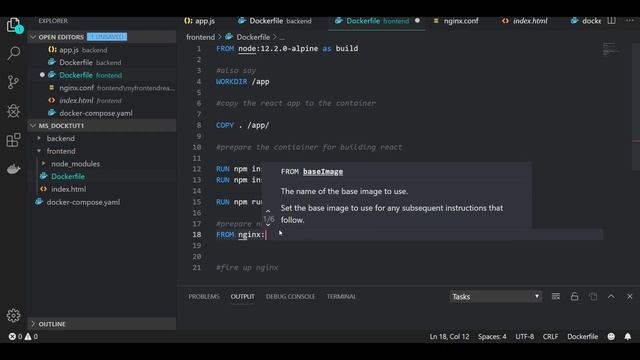The height and width of the screenshot is (360, 640).
Task: Open the editor More Actions ellipsis
Action: point(630,21)
